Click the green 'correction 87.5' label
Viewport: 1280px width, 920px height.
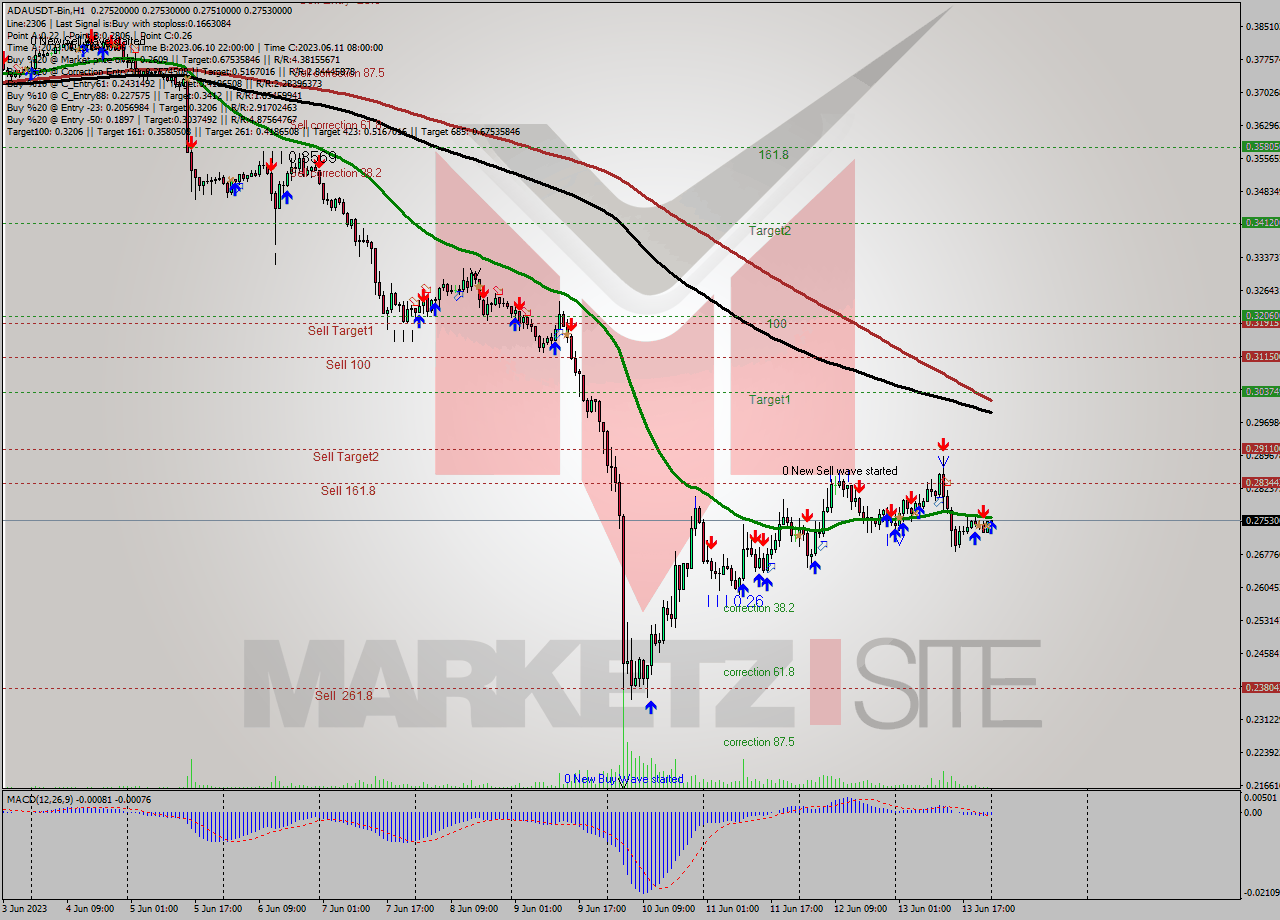[x=759, y=743]
